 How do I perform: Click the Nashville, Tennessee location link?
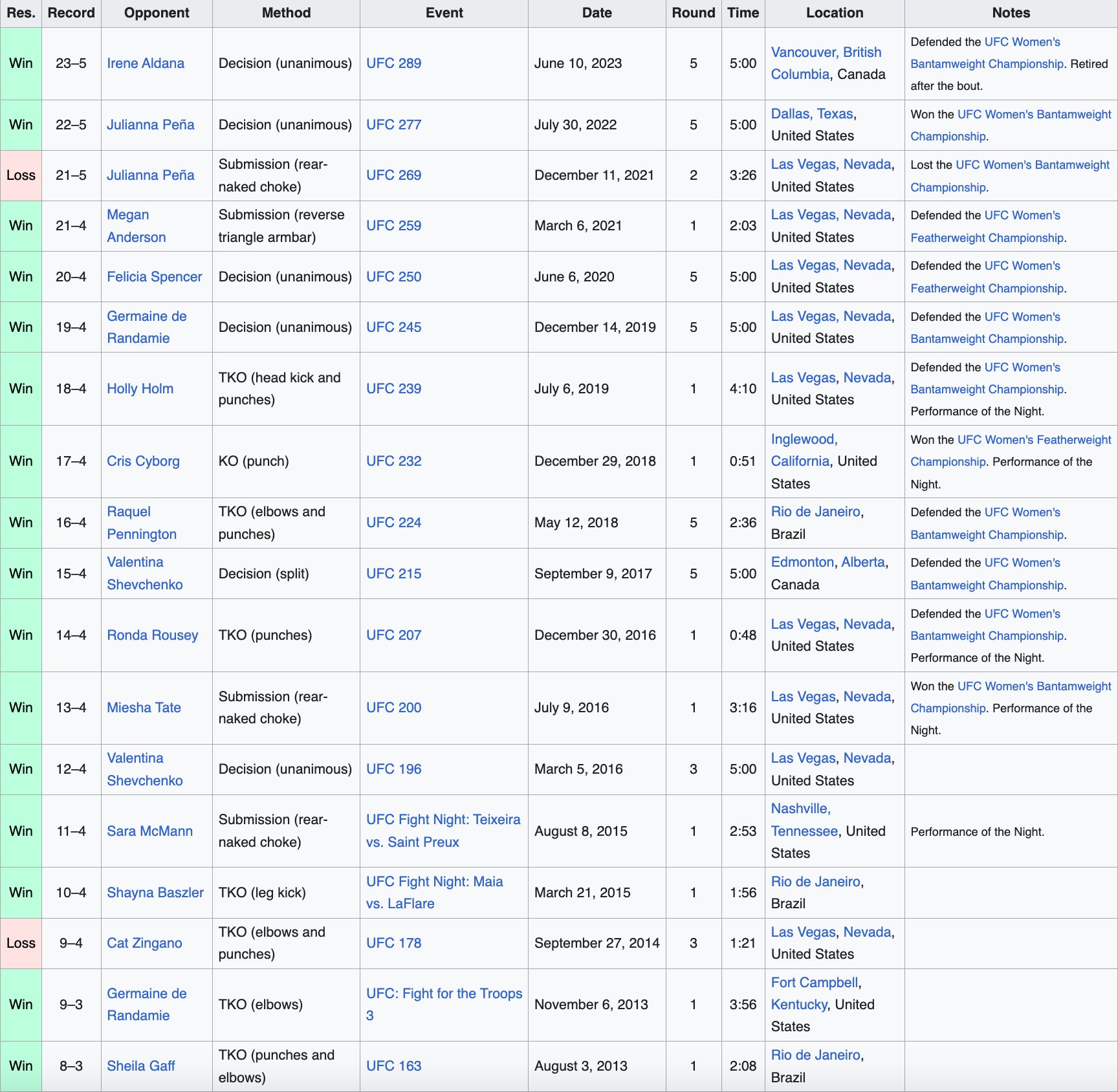click(x=800, y=809)
